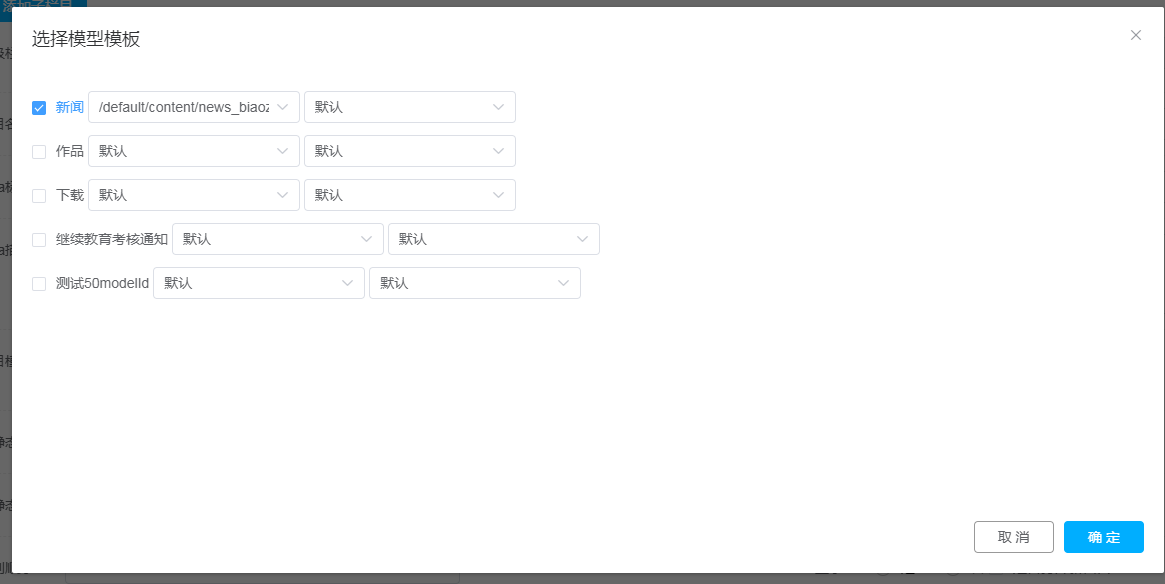
Task: Open first 默认 dropdown for 下载
Action: tap(193, 195)
